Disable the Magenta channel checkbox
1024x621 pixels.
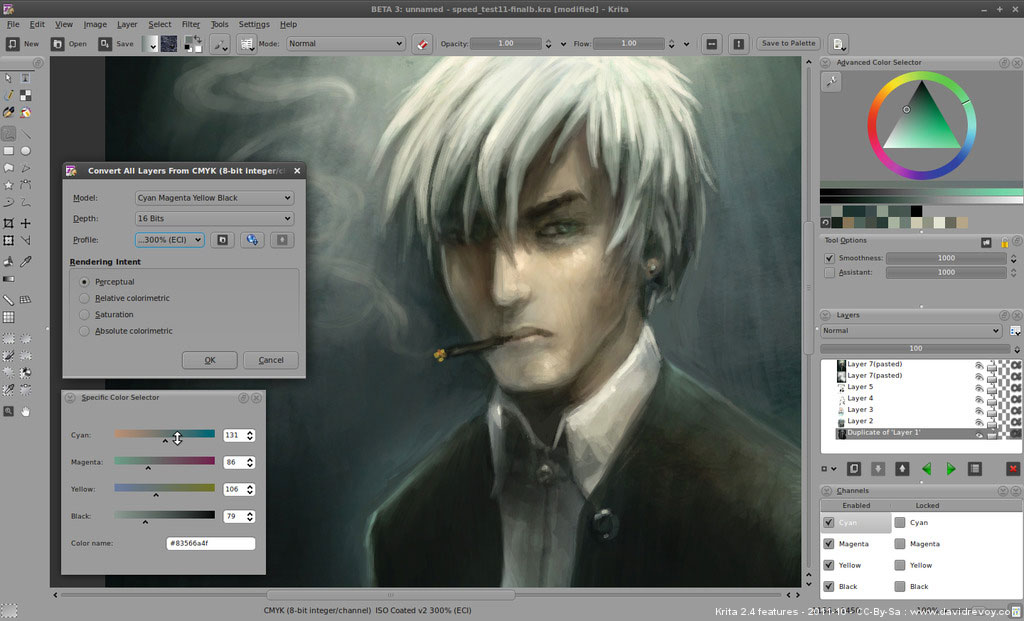click(827, 543)
